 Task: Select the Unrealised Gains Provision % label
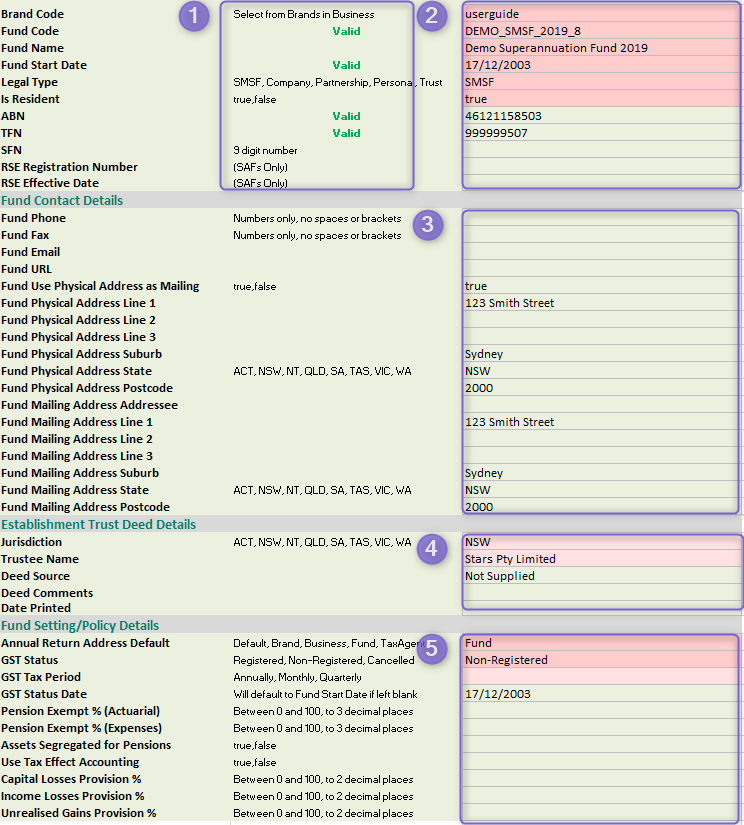tap(79, 812)
